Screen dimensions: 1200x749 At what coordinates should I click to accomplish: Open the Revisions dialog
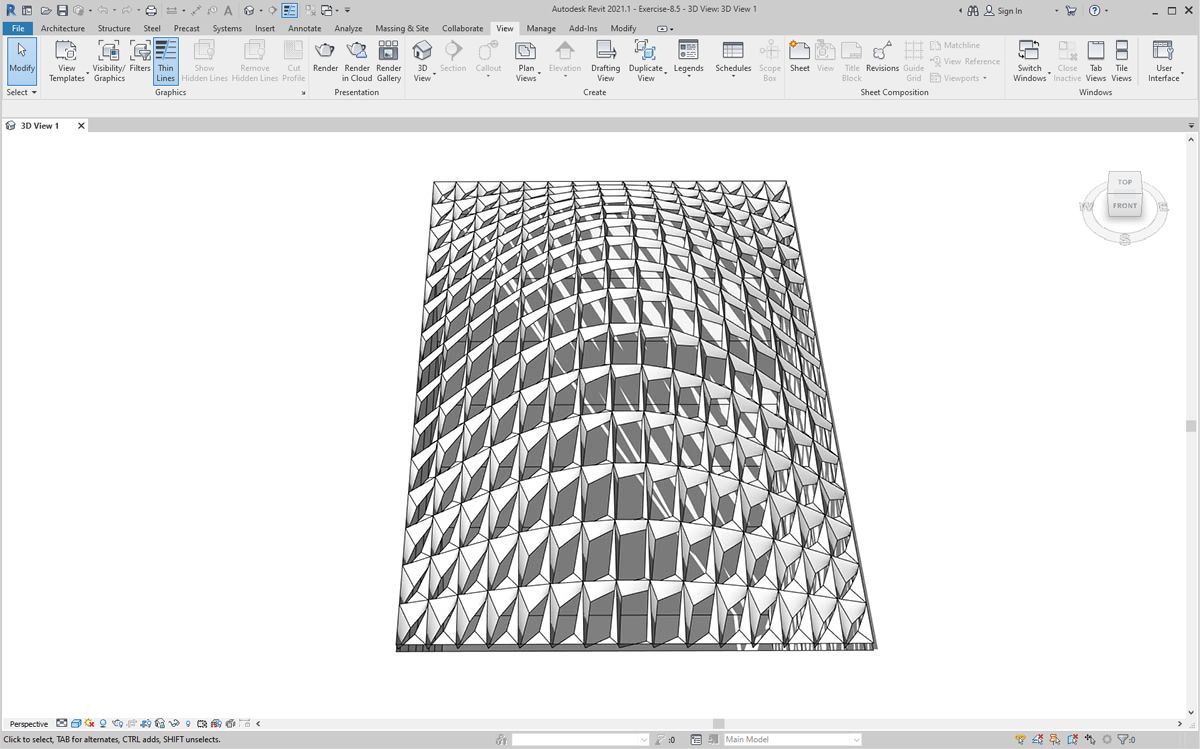882,59
